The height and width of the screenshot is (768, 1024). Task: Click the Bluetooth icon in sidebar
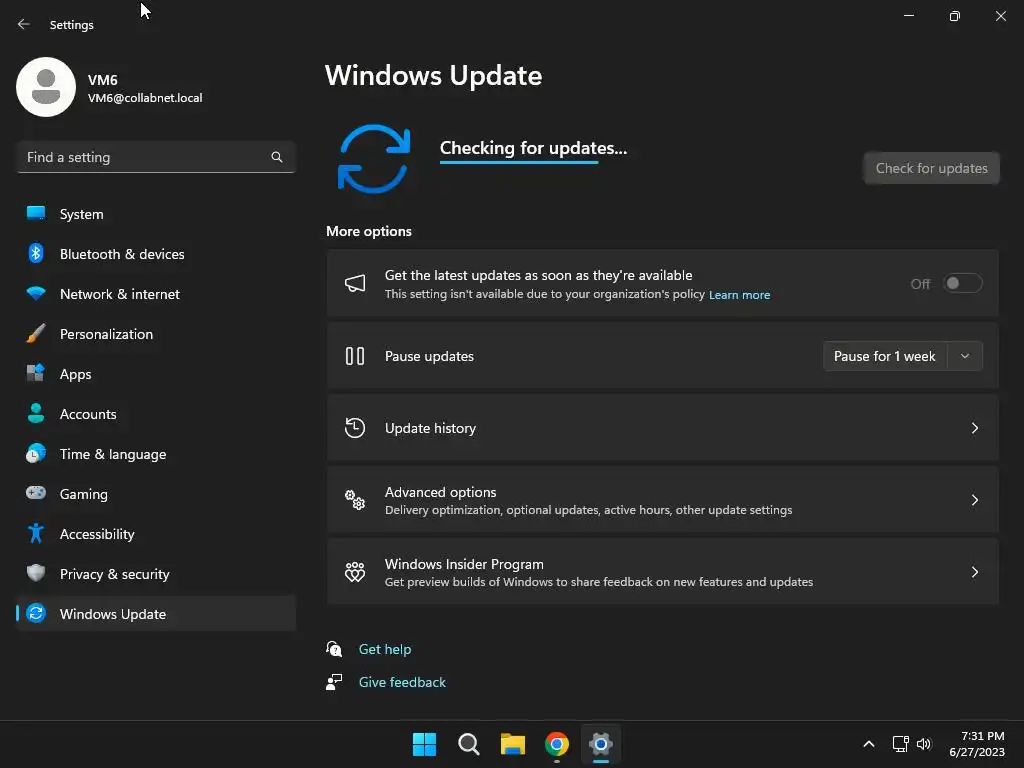36,253
